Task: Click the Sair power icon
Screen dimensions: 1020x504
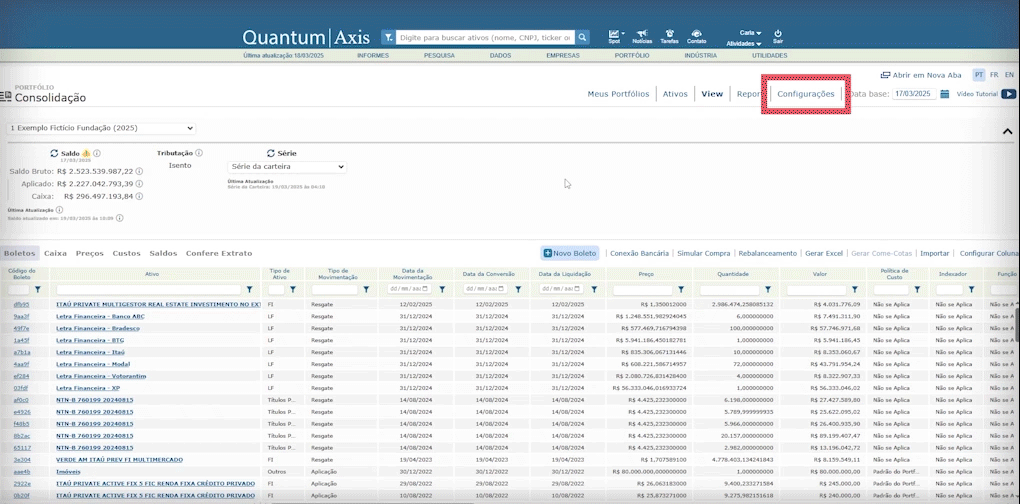Action: point(777,33)
